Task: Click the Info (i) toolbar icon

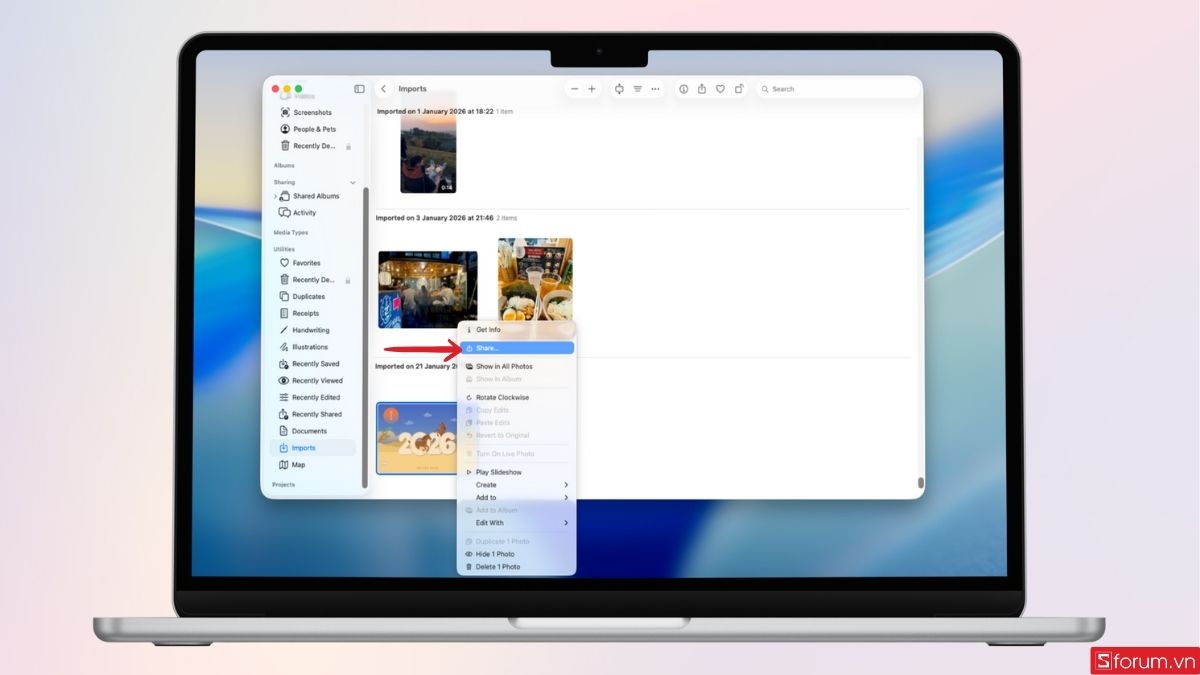Action: (x=684, y=89)
